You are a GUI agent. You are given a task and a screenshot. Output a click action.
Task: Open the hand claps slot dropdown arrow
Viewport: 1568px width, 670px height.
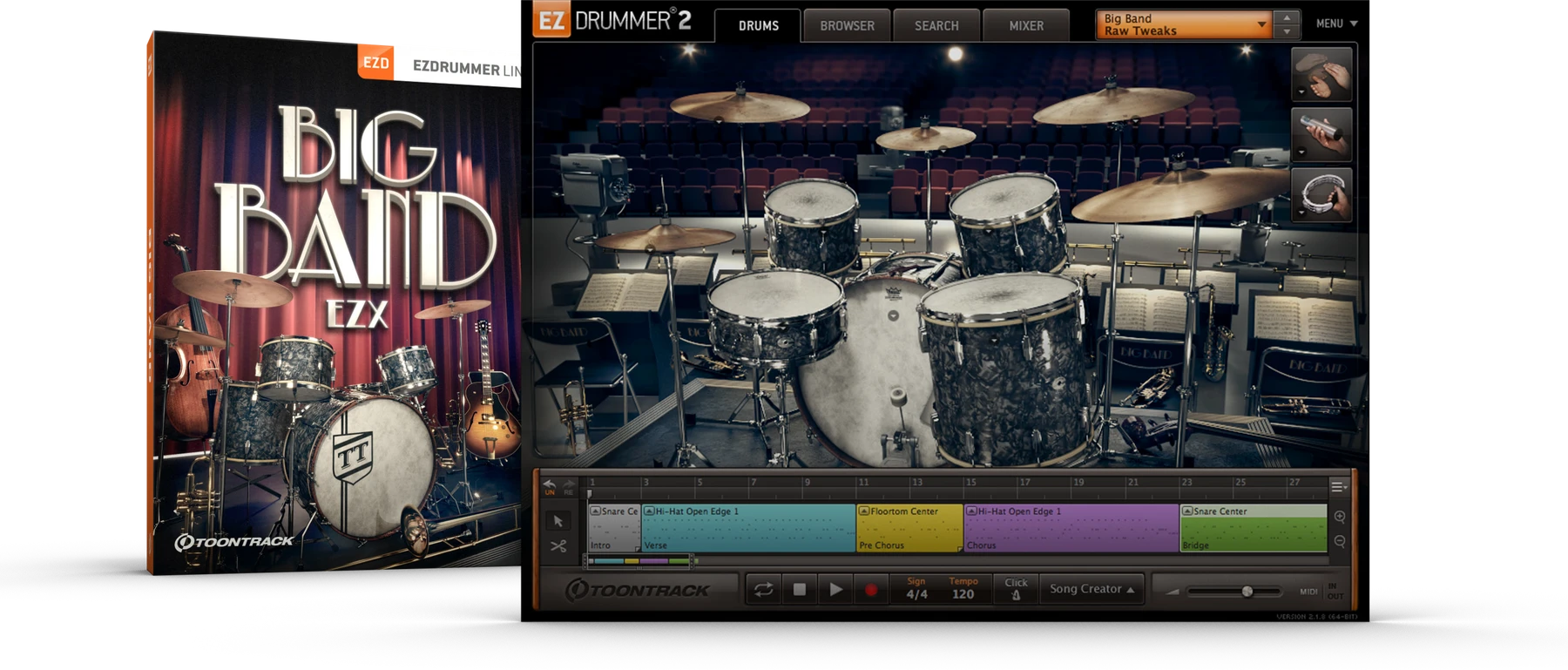1301,91
